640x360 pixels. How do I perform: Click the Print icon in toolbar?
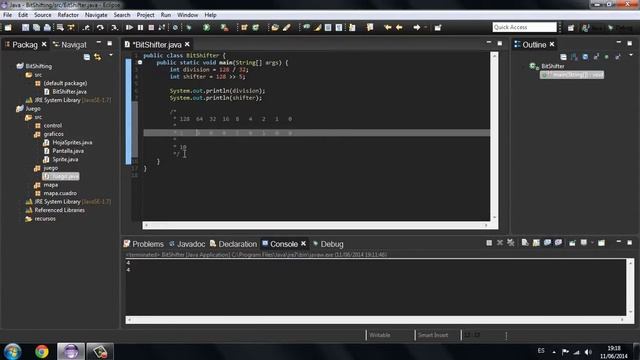pos(47,27)
